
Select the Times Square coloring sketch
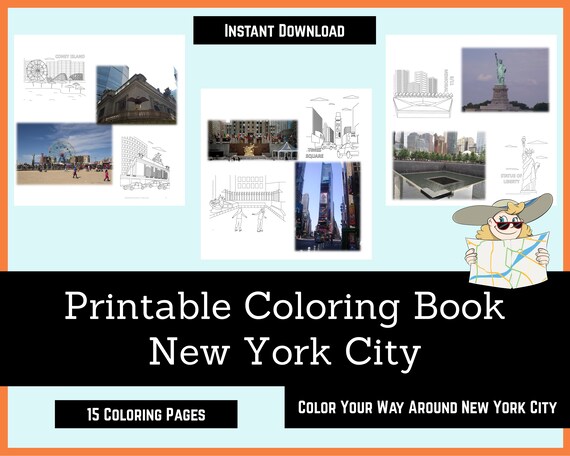click(x=333, y=127)
